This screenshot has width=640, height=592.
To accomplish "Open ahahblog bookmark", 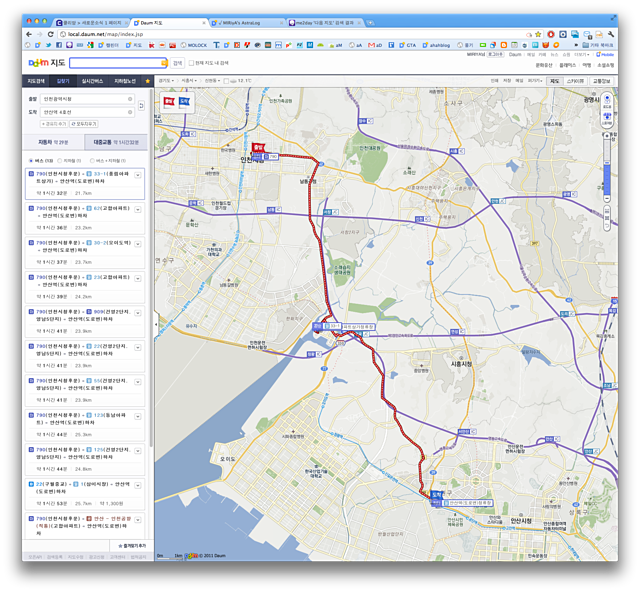I will coord(436,45).
